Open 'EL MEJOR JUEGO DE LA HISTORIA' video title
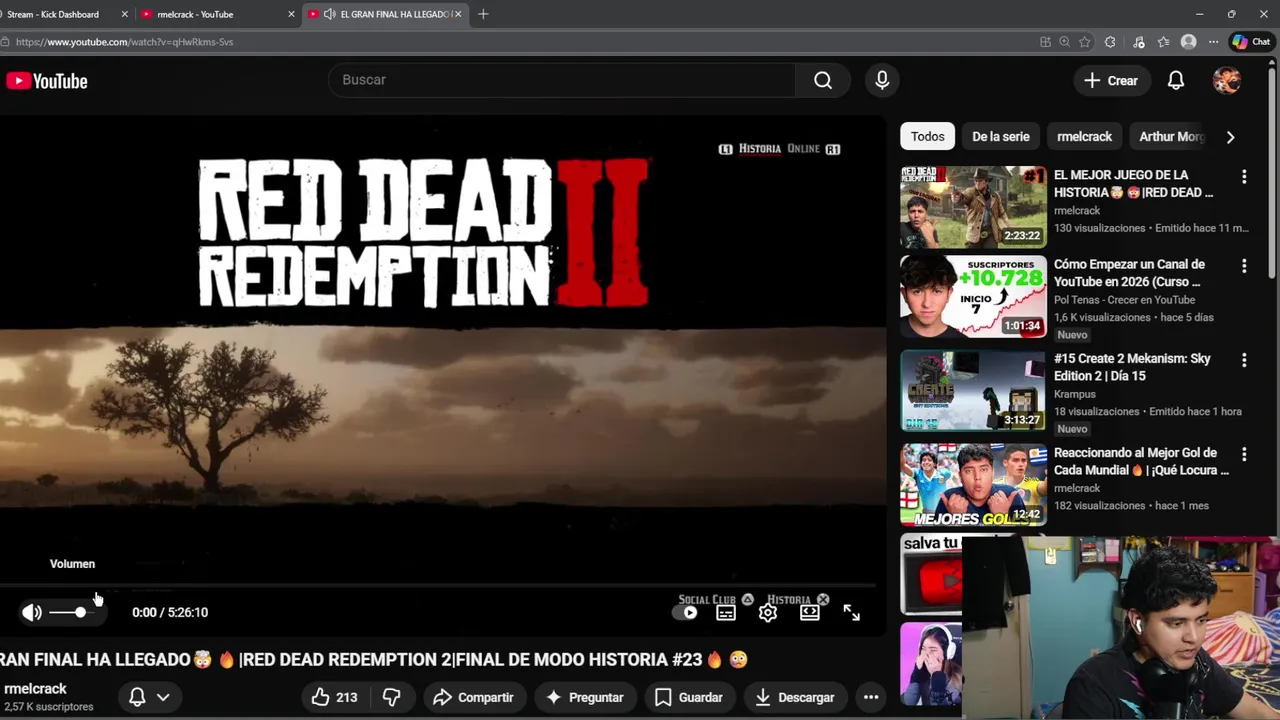 [x=1133, y=183]
